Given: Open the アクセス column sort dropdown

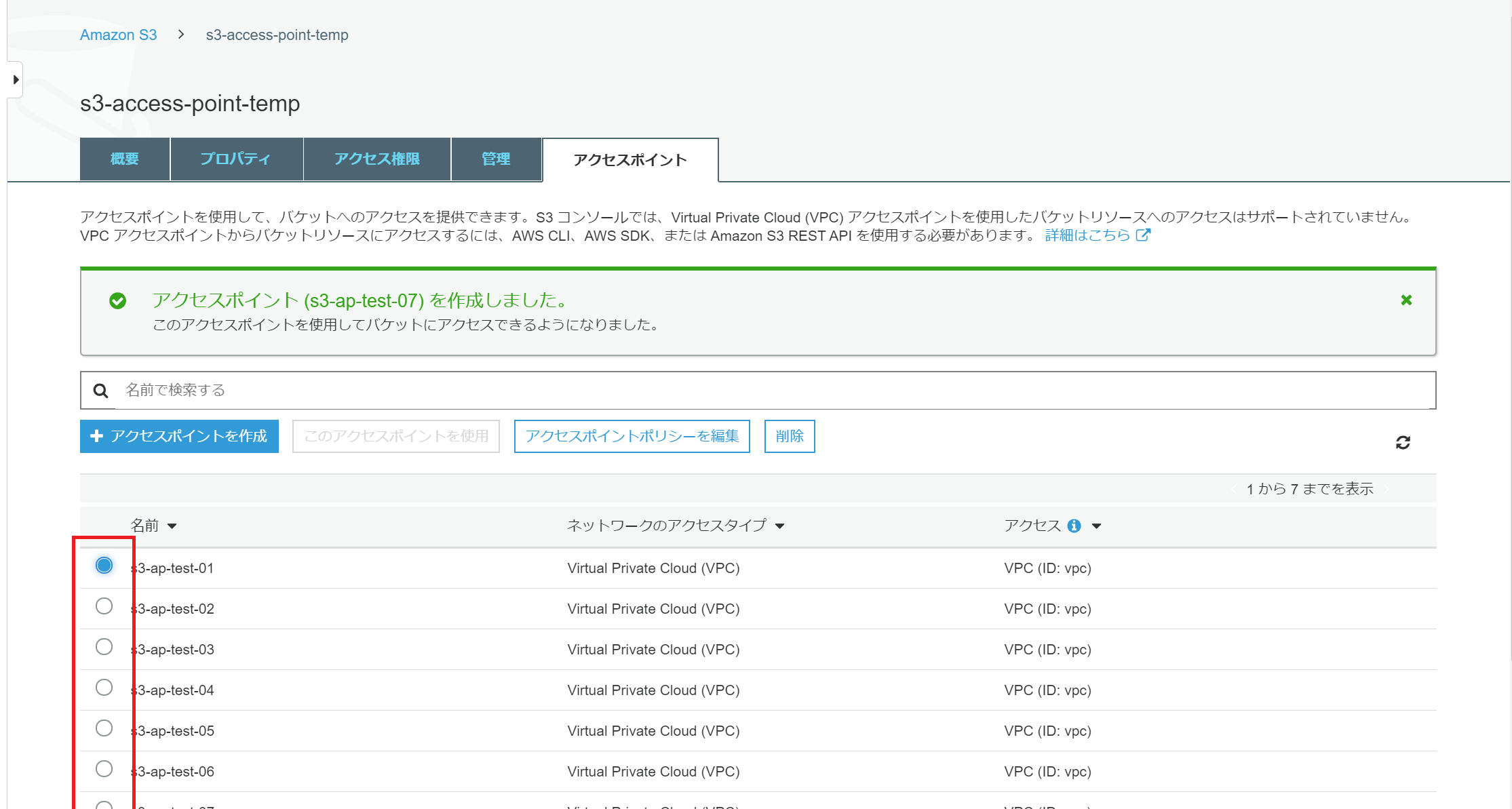Looking at the screenshot, I should 1097,526.
